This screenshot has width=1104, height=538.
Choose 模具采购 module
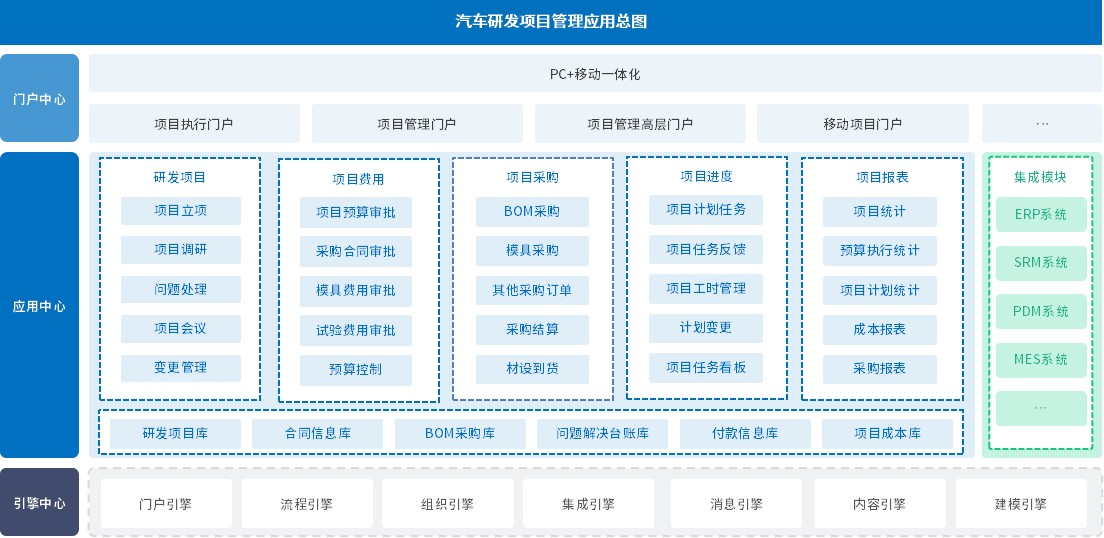[532, 251]
